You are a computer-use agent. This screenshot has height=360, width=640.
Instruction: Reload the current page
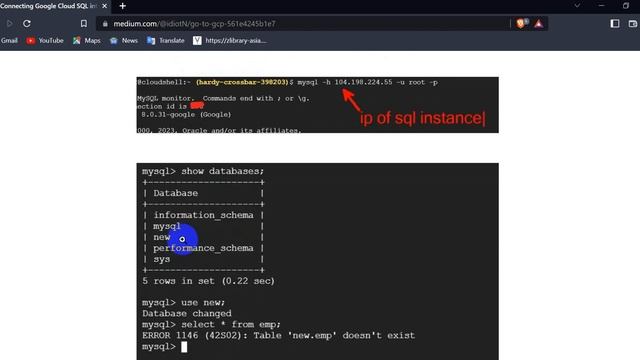pyautogui.click(x=27, y=24)
